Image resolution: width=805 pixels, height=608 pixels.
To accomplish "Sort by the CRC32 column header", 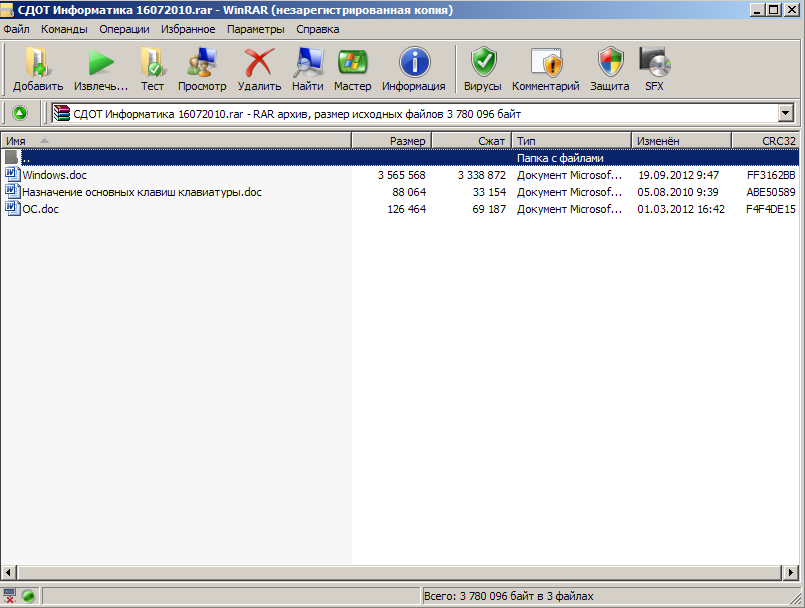I will click(765, 141).
